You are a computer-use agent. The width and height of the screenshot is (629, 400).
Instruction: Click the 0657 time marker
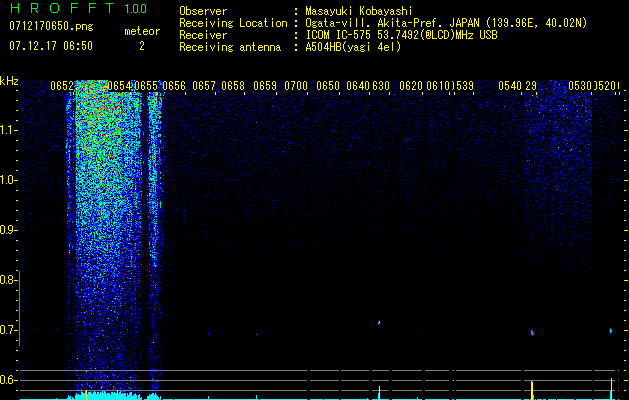coord(204,86)
